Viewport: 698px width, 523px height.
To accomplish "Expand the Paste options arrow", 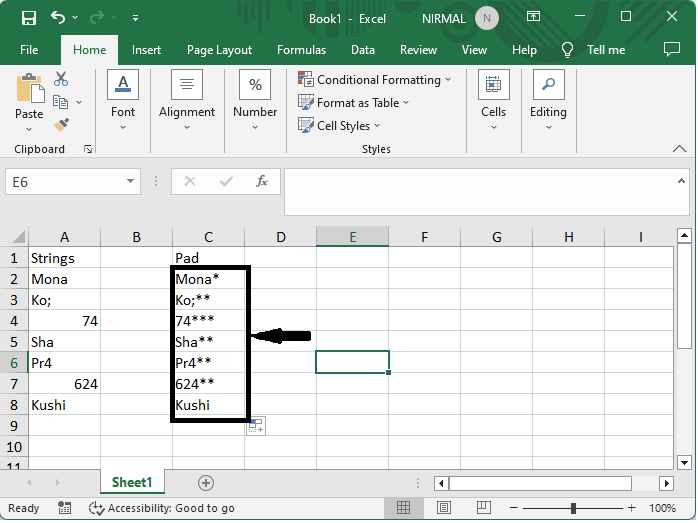I will 29,130.
